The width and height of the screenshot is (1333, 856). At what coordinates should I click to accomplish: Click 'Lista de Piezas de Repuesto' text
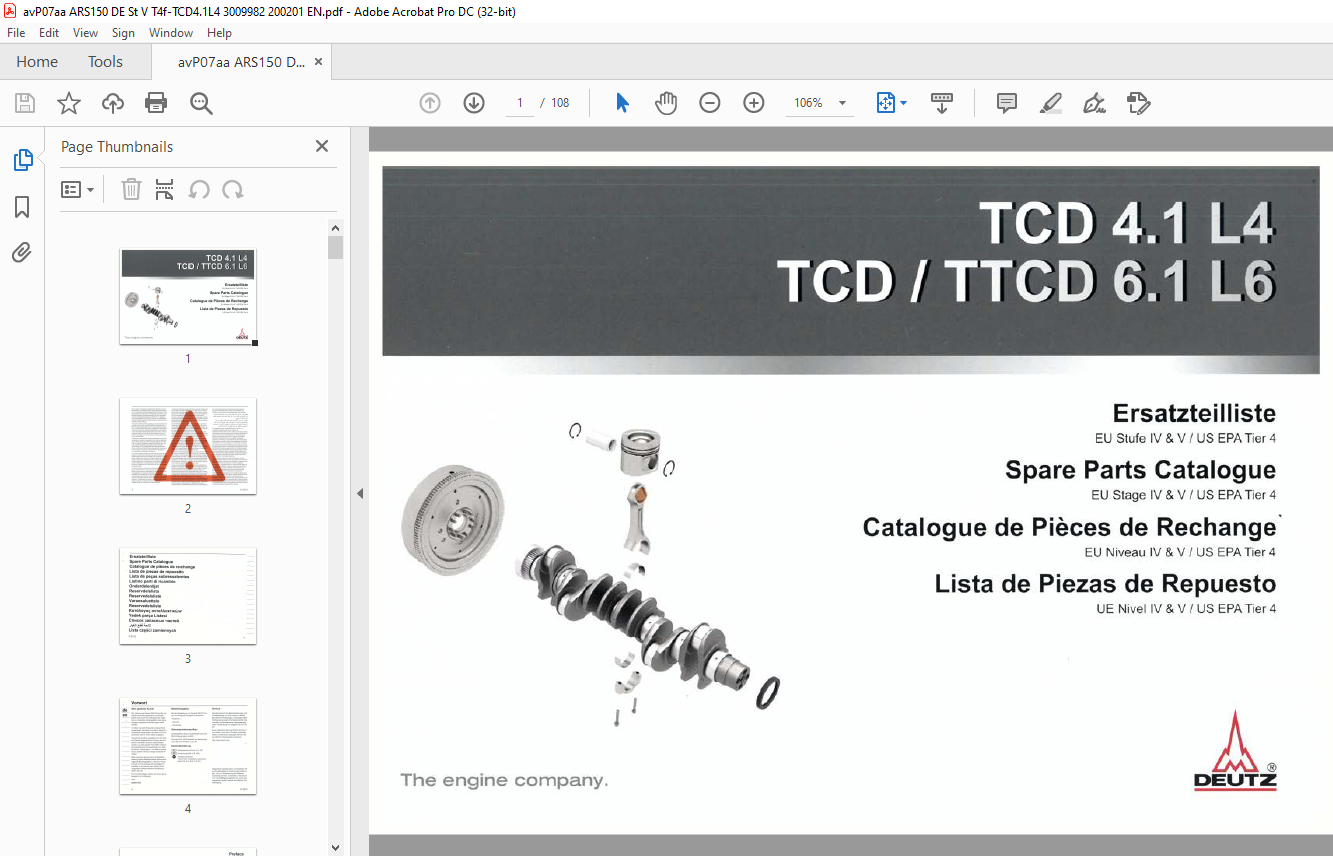coord(1105,583)
